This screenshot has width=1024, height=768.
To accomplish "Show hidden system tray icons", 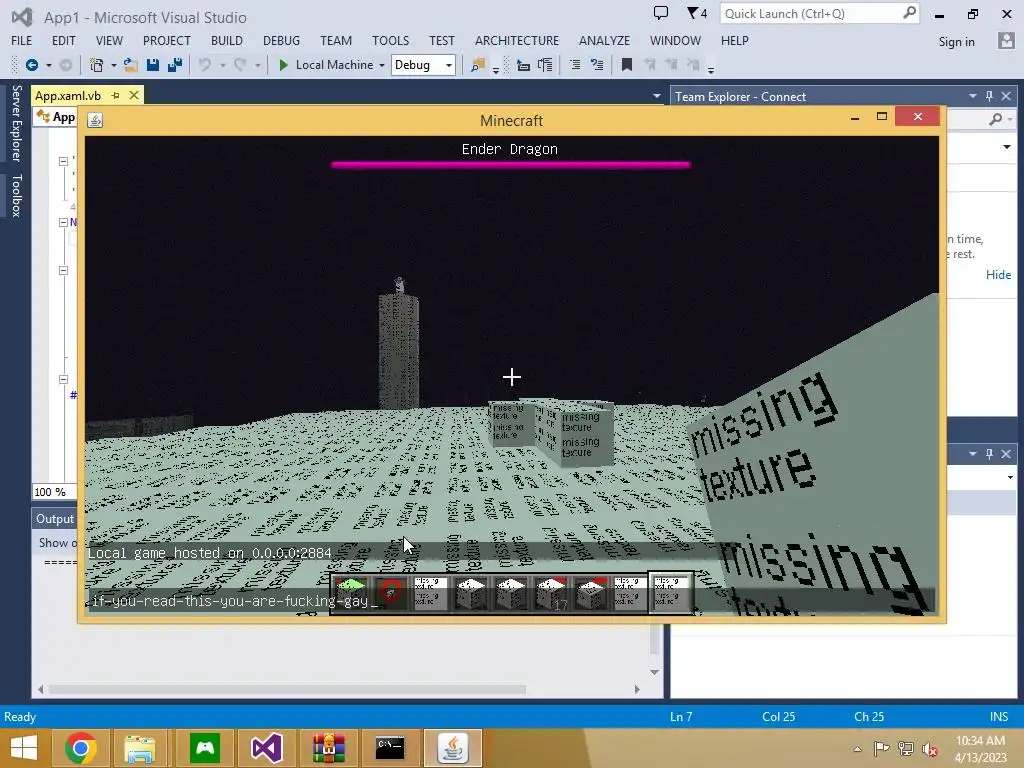I will 857,749.
